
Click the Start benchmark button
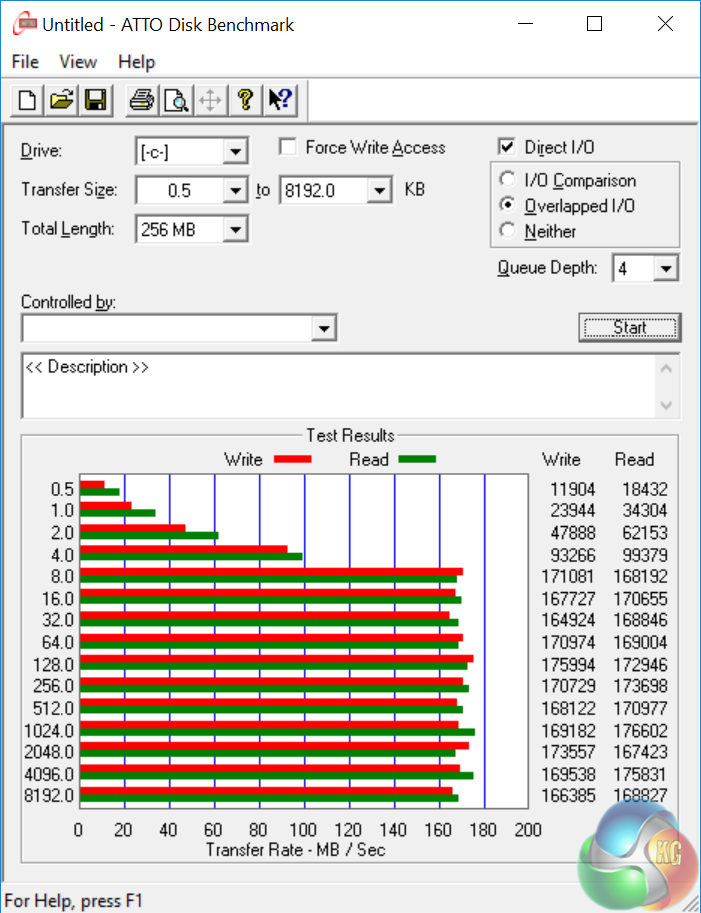pos(629,327)
